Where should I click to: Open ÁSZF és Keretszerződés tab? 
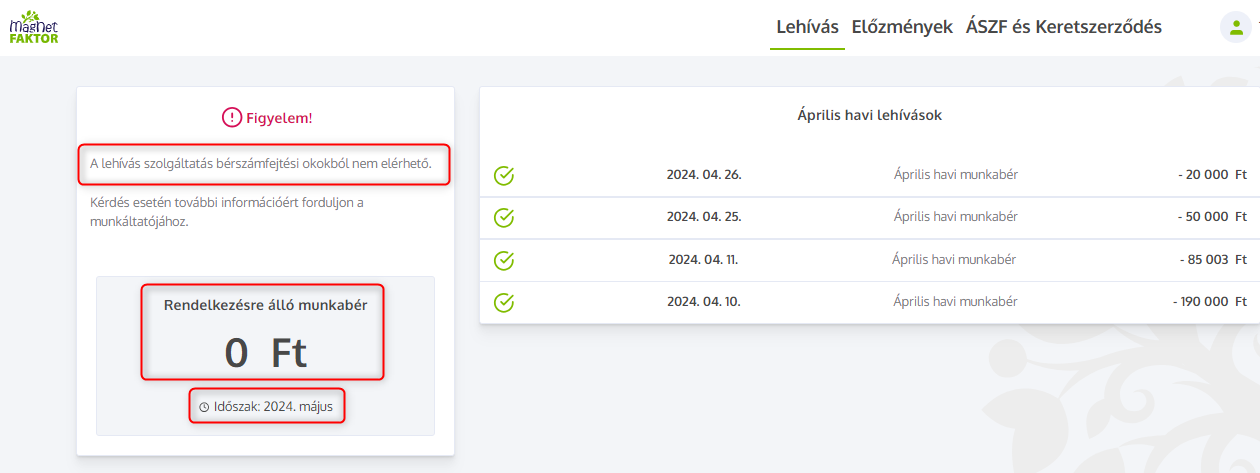click(1063, 27)
